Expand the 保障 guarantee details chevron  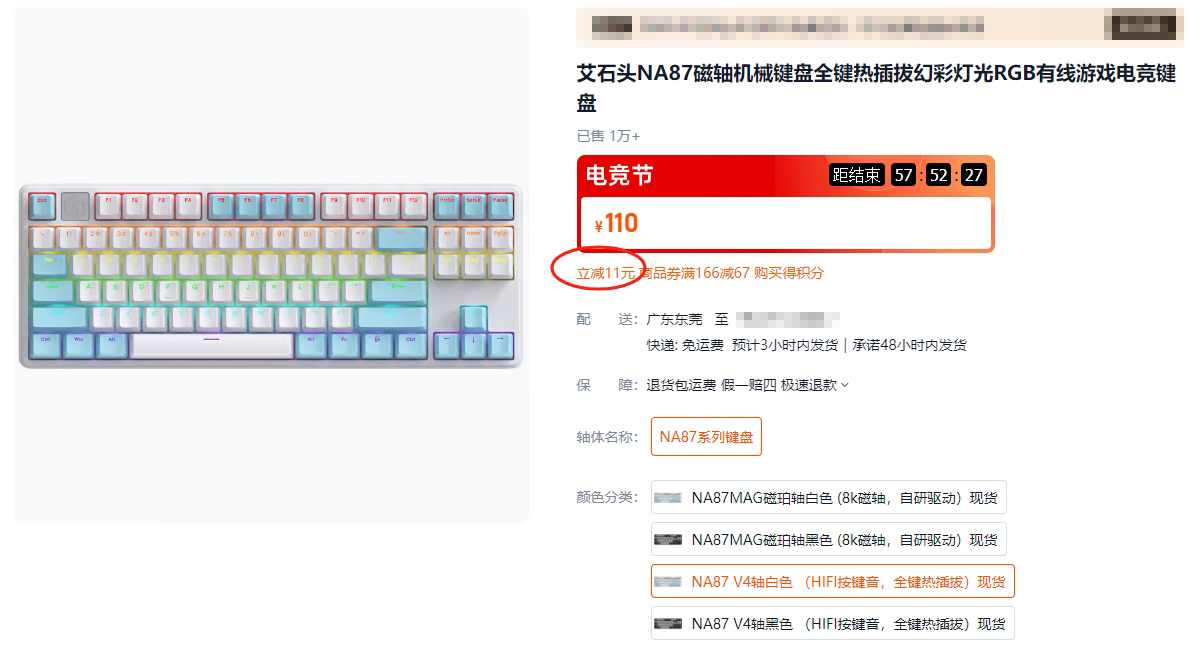(x=845, y=385)
